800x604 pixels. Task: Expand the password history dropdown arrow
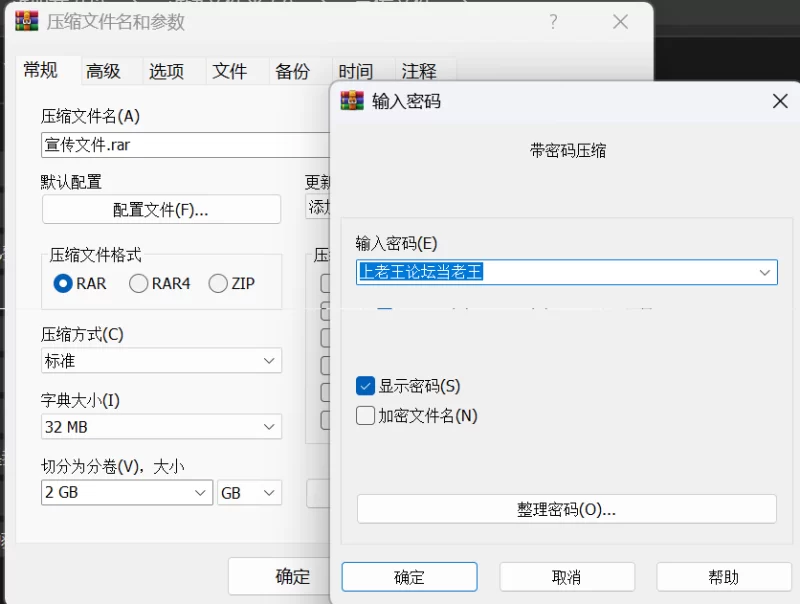coord(764,272)
